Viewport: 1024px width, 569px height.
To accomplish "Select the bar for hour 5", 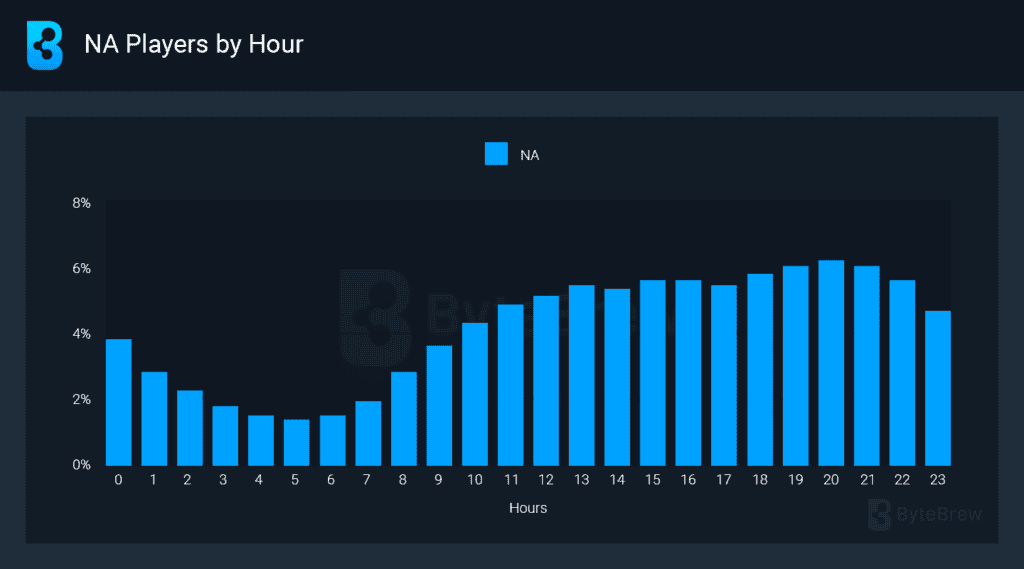I will point(296,442).
